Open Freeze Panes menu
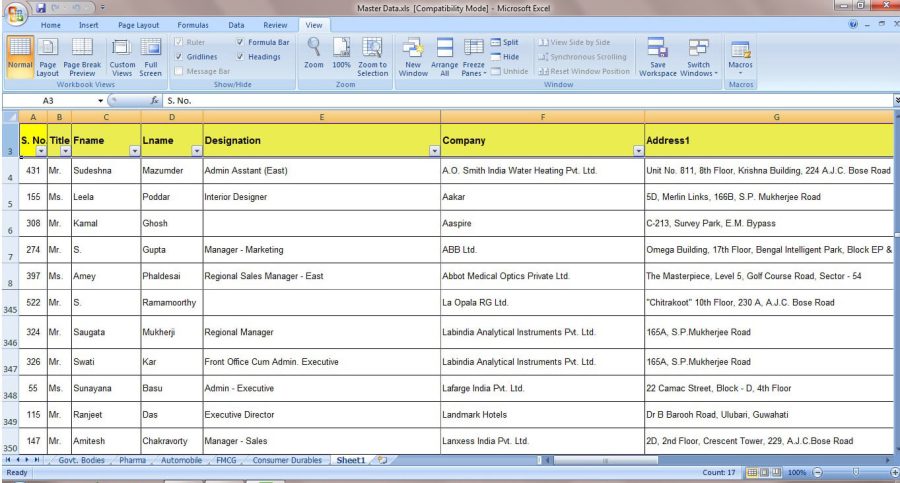 [x=474, y=57]
